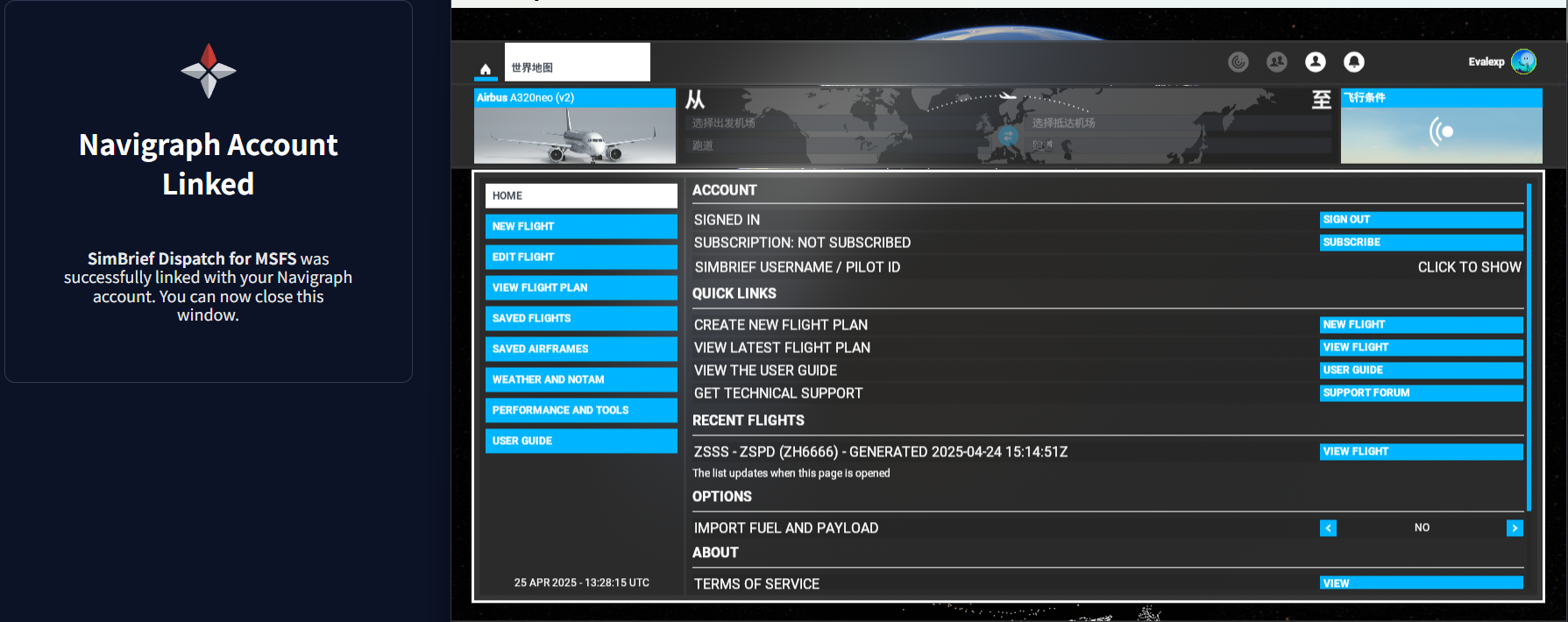Toggle import fuel and payload with right arrow

tap(1514, 527)
